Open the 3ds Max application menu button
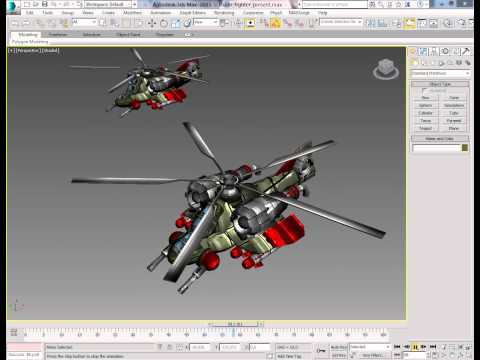 coord(13,7)
